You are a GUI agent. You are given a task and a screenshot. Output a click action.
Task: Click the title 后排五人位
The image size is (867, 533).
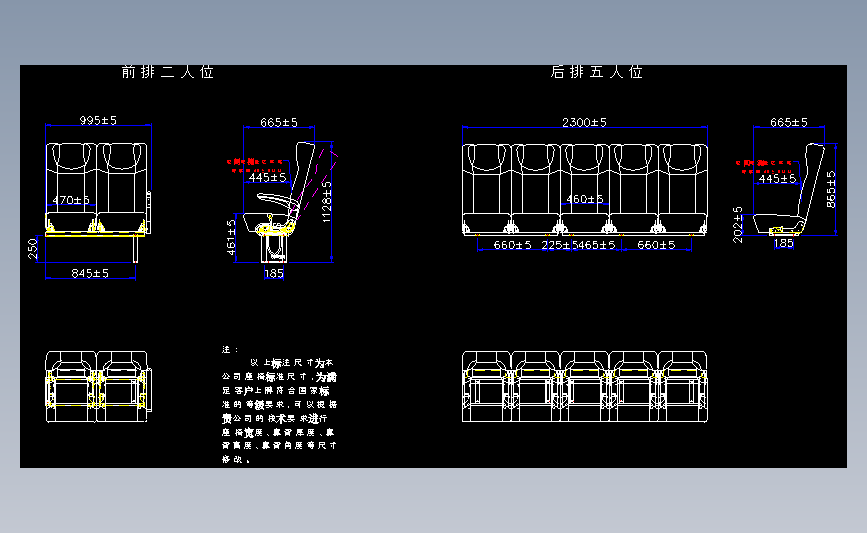pos(597,72)
